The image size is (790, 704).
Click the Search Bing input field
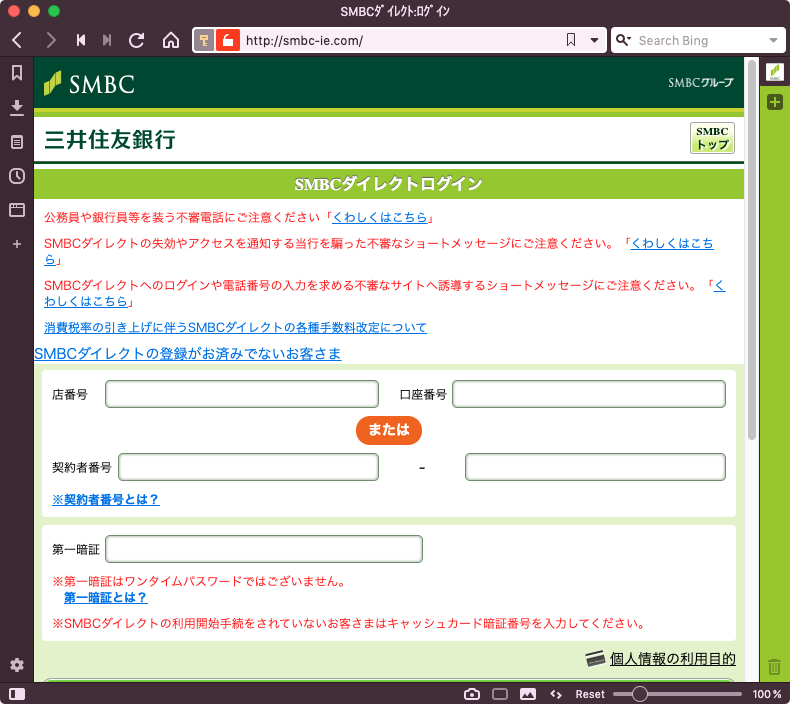click(x=700, y=40)
